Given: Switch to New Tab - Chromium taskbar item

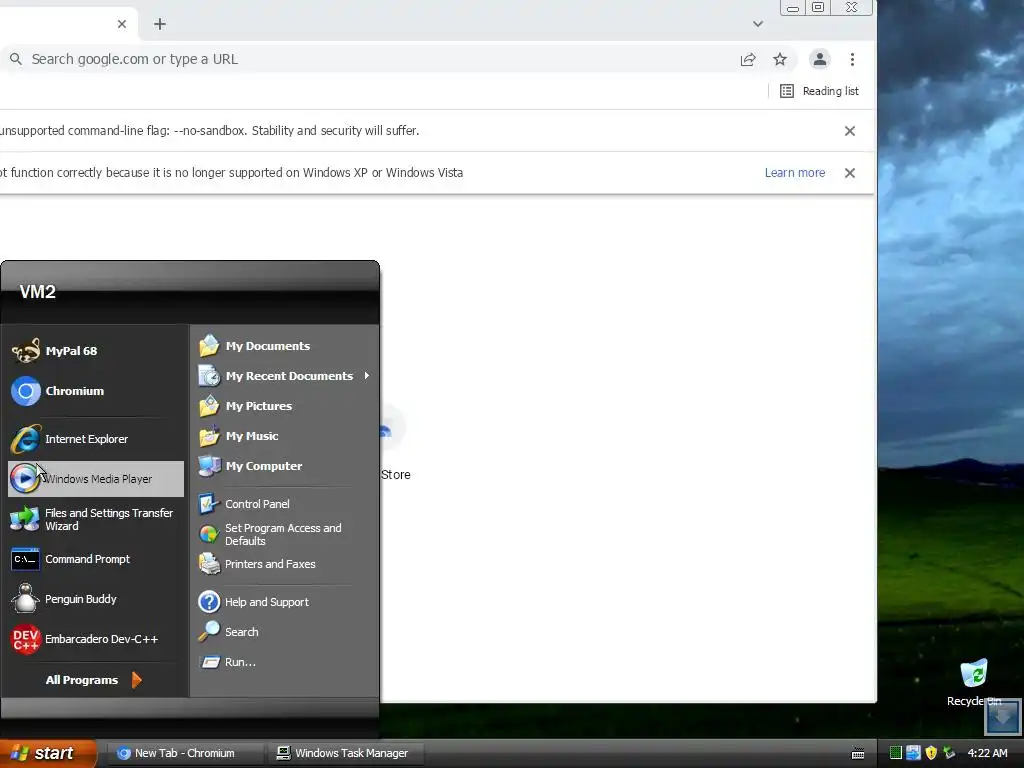Looking at the screenshot, I should pyautogui.click(x=183, y=753).
